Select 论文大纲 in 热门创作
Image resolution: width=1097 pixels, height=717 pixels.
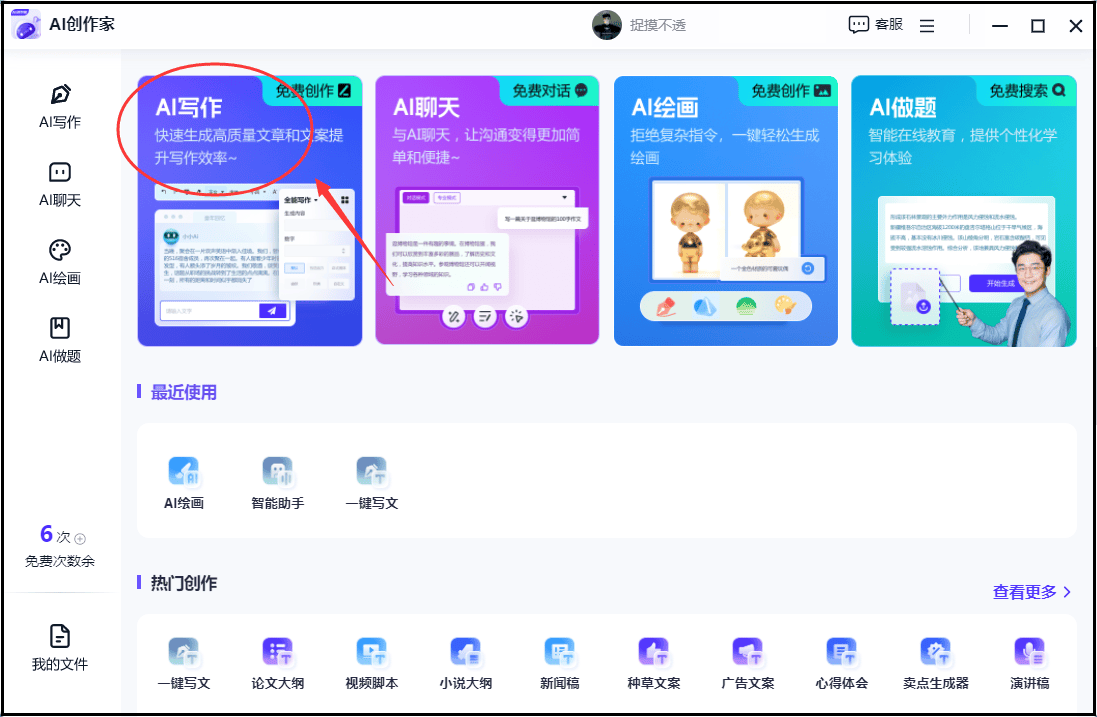pos(278,663)
